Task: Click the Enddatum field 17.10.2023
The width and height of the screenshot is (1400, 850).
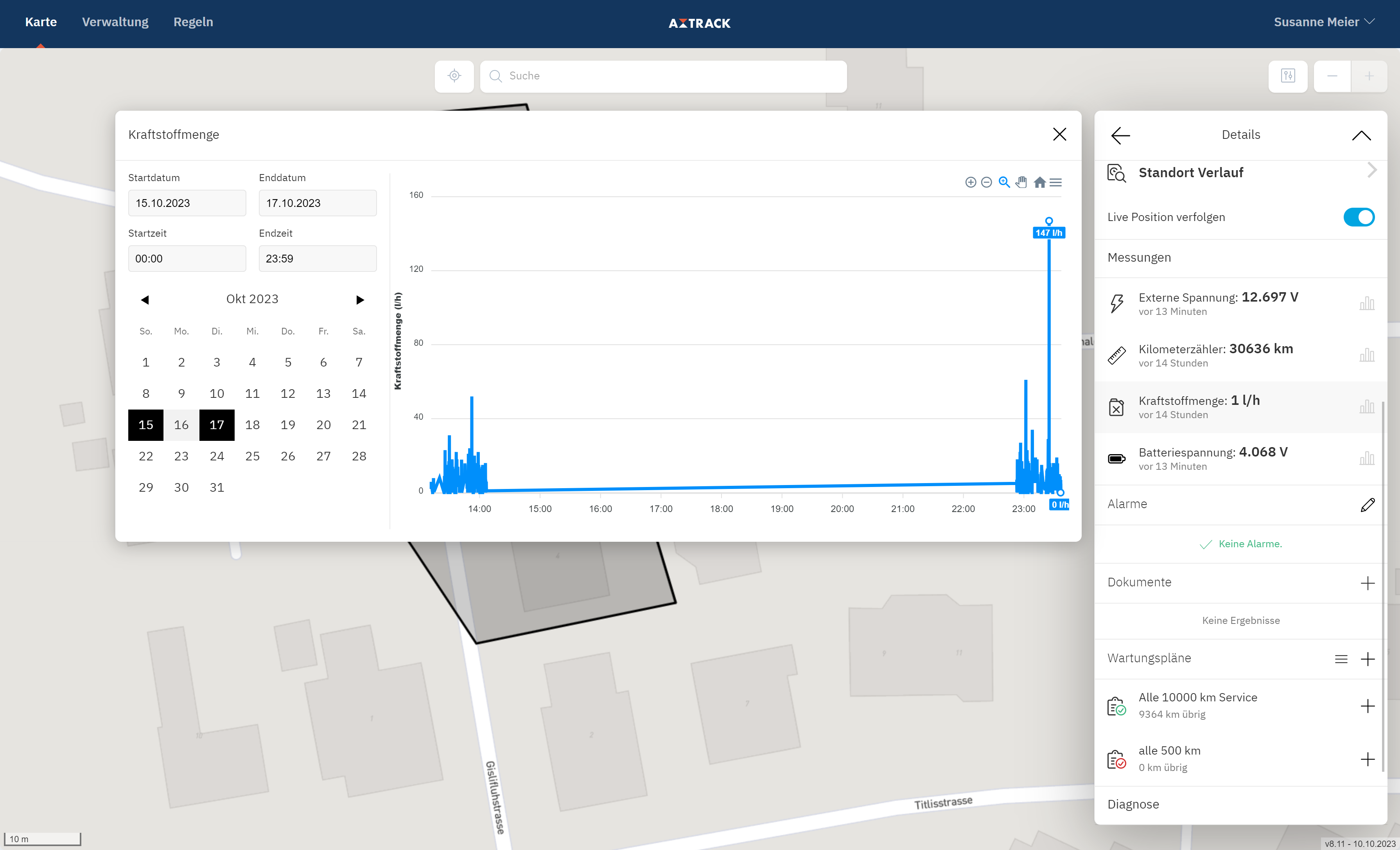Action: (318, 203)
